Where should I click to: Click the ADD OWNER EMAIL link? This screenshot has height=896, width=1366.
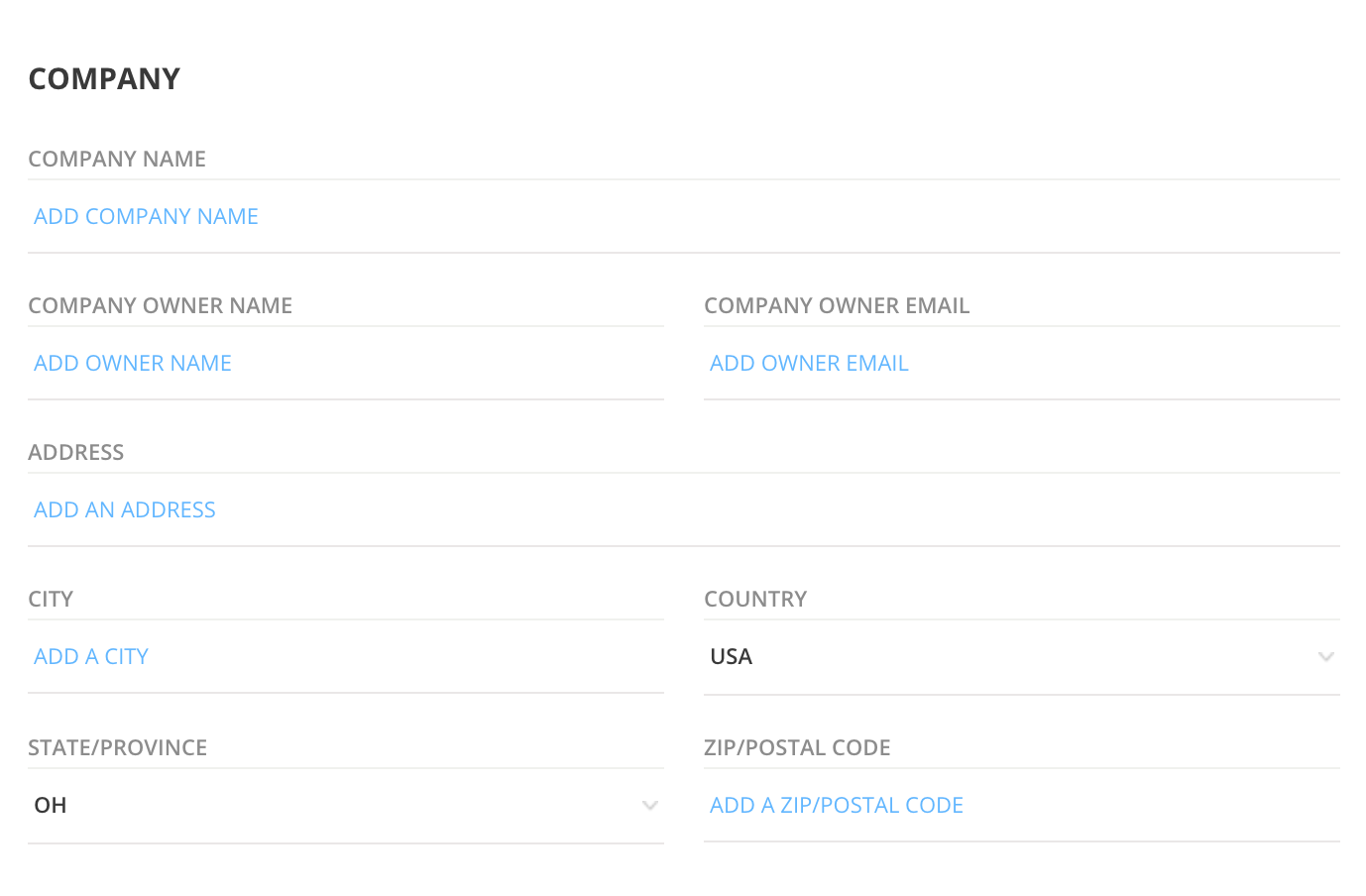(x=809, y=363)
